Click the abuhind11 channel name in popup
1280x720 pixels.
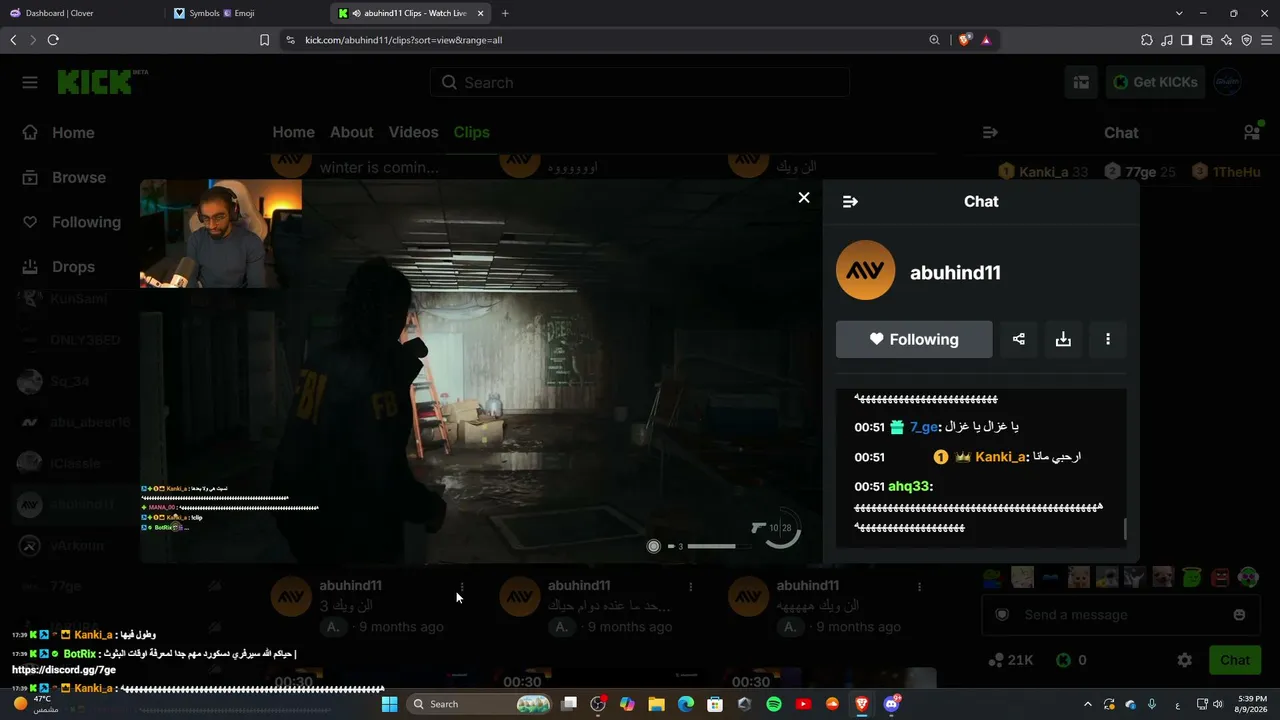click(955, 272)
